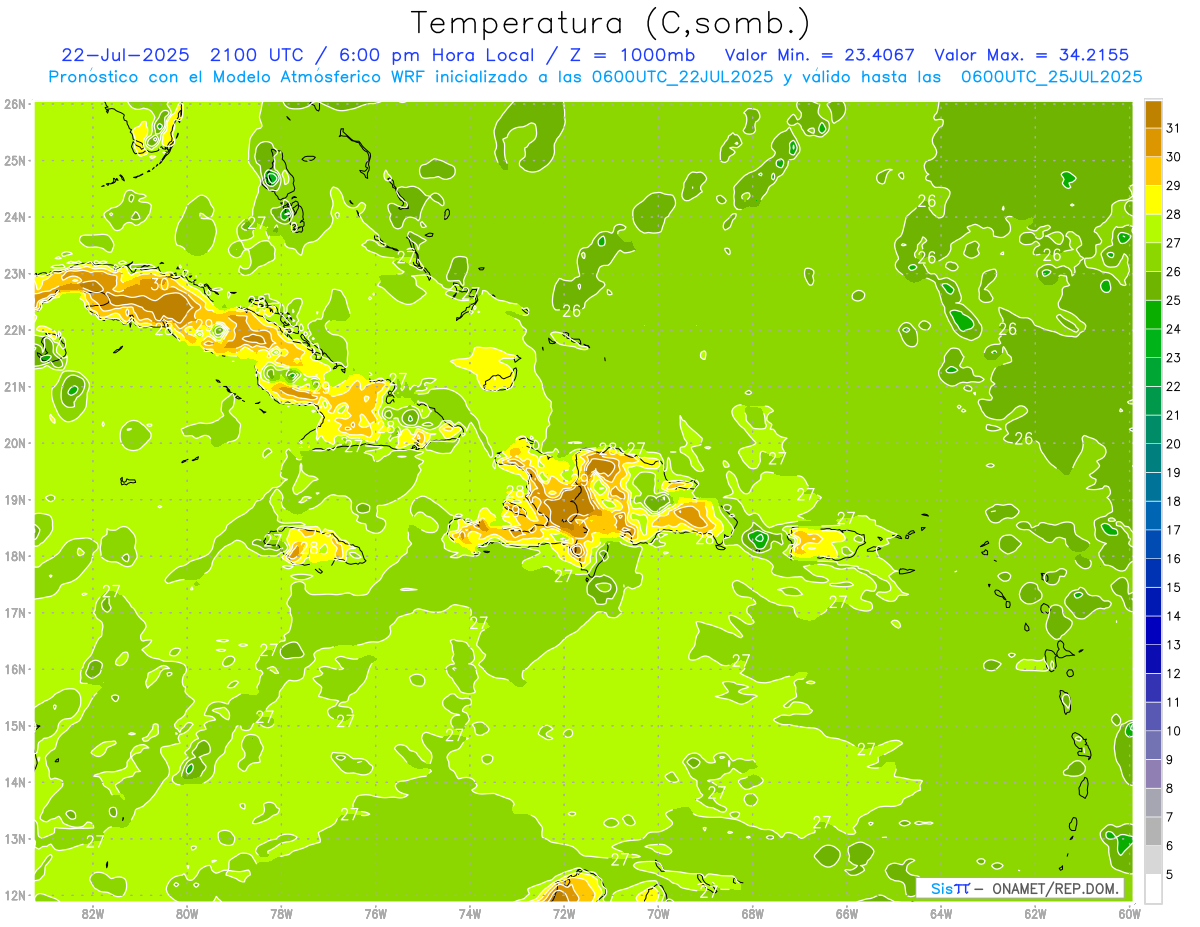
Task: Click the legend swatch between 24 and 25
Action: (1154, 314)
